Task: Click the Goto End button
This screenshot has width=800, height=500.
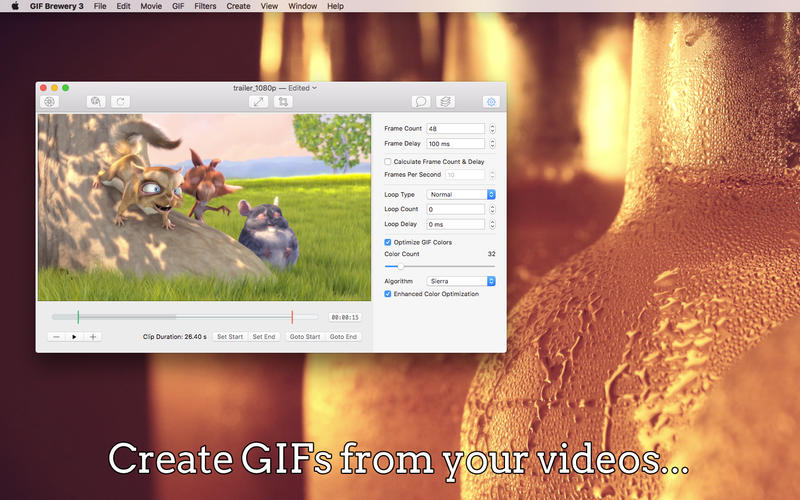Action: point(343,337)
